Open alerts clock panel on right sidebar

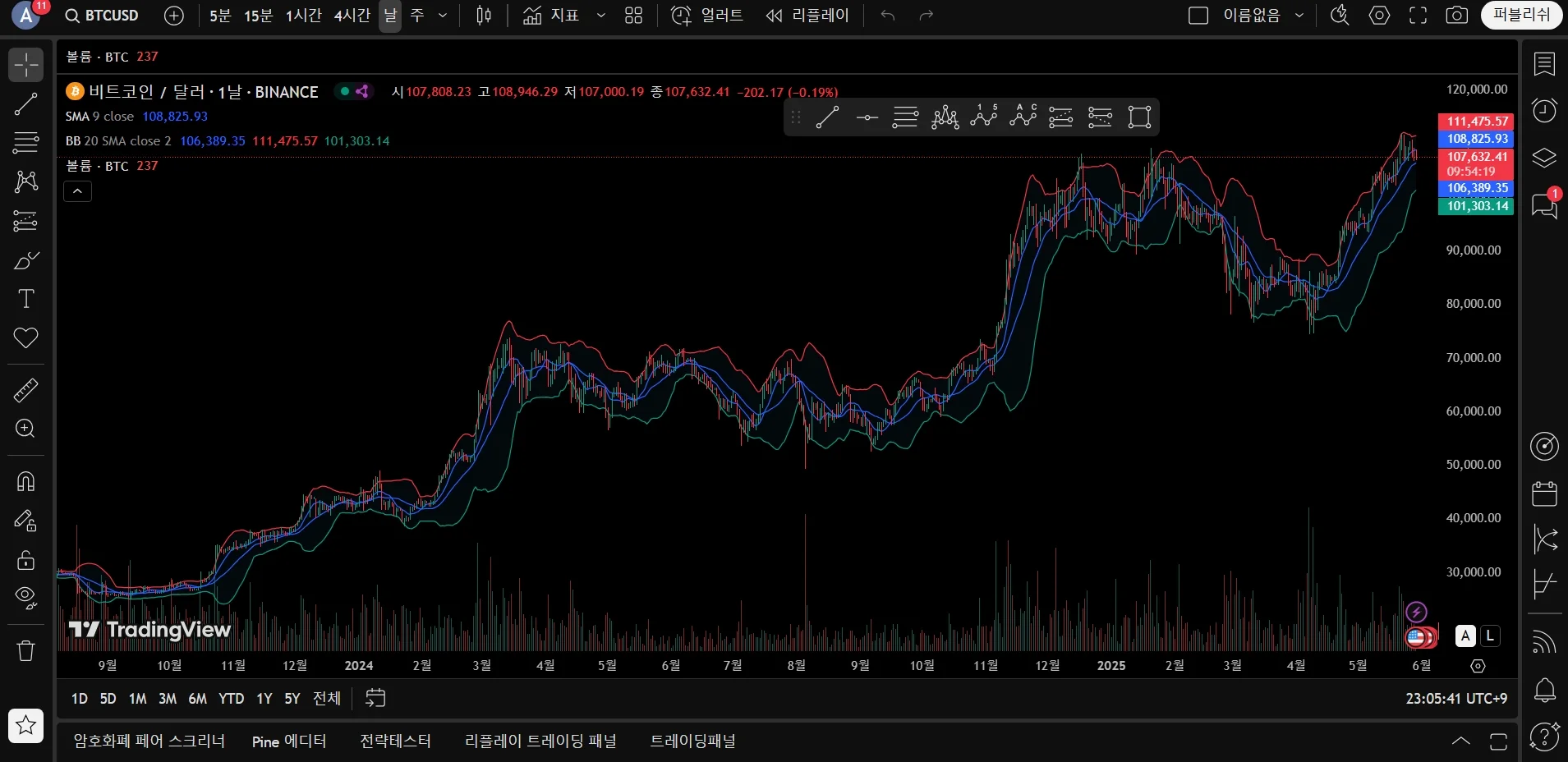coord(1545,110)
